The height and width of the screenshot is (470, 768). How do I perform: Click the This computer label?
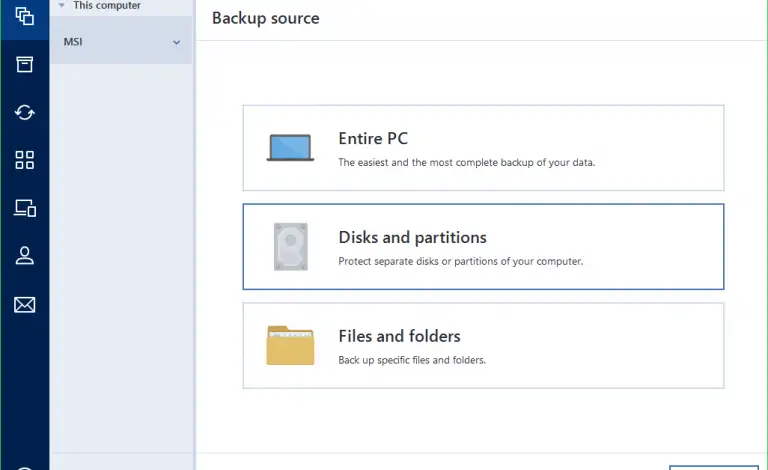(x=107, y=6)
